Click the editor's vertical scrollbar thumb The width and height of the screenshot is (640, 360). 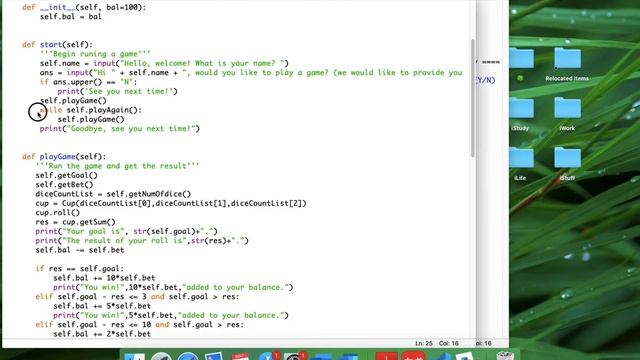[473, 98]
